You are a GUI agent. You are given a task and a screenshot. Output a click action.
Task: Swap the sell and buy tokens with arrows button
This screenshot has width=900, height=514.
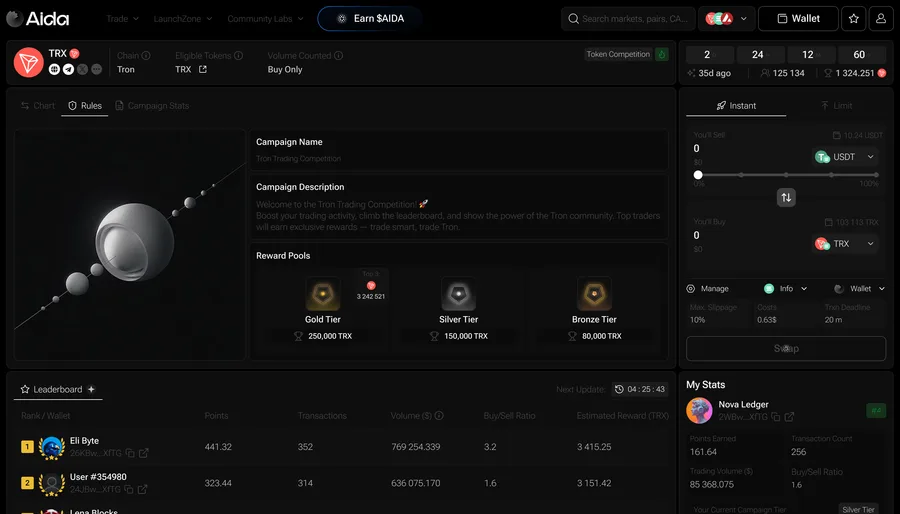[786, 197]
